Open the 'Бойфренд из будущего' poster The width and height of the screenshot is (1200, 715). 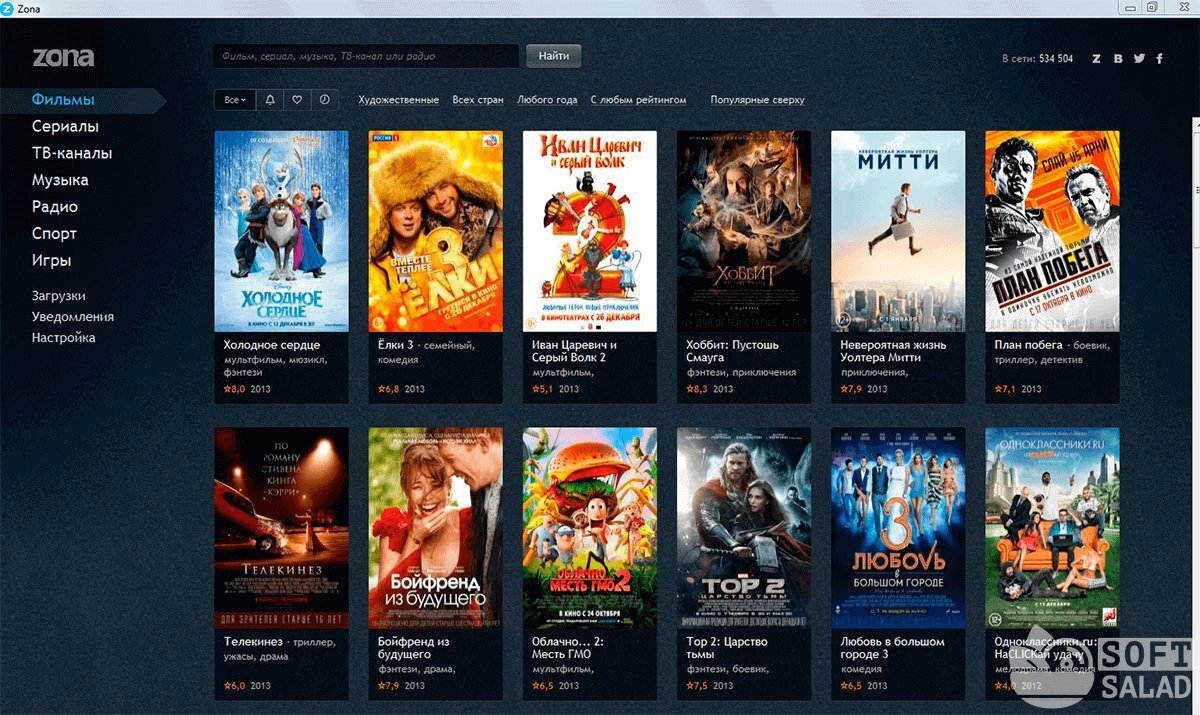coord(435,528)
